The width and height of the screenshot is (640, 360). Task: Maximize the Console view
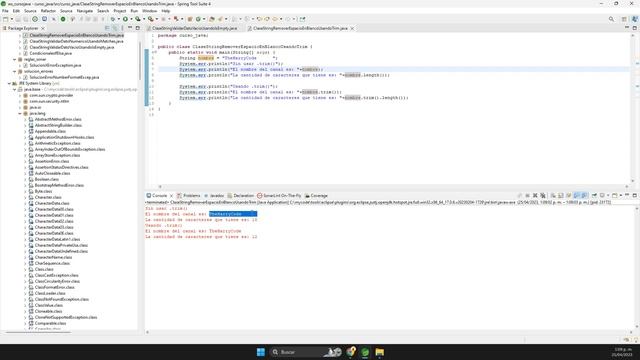635,196
